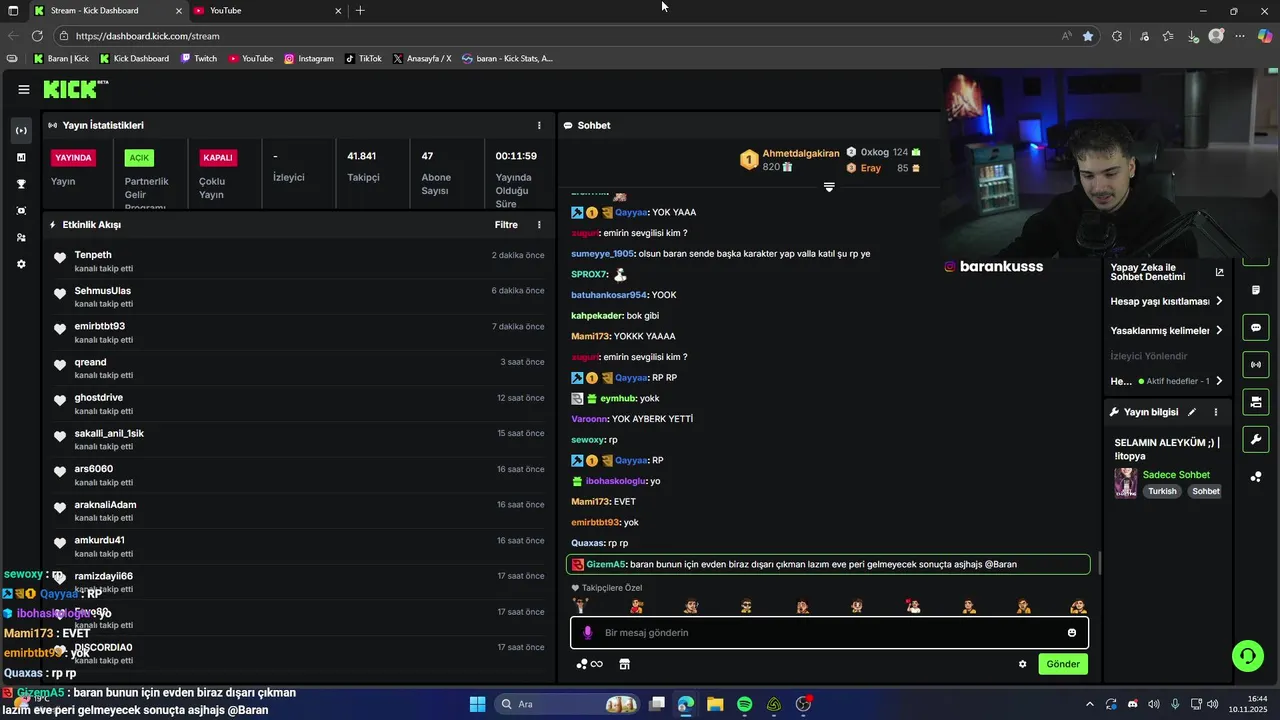Screen dimensions: 1280x720
Task: Click SehmusUlas in the activity feed
Action: coord(102,291)
